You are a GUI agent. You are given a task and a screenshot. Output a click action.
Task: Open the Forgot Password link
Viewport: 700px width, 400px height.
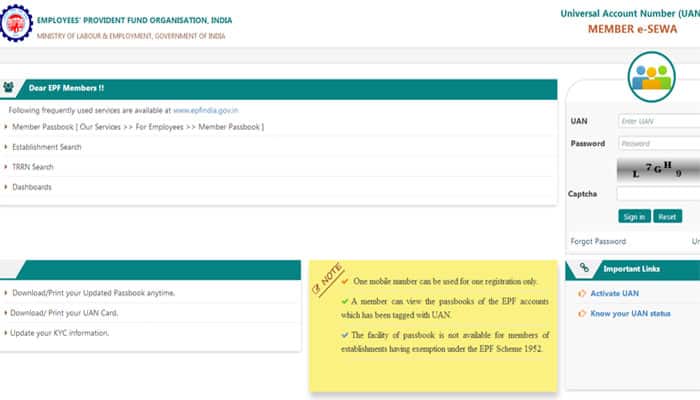[598, 241]
